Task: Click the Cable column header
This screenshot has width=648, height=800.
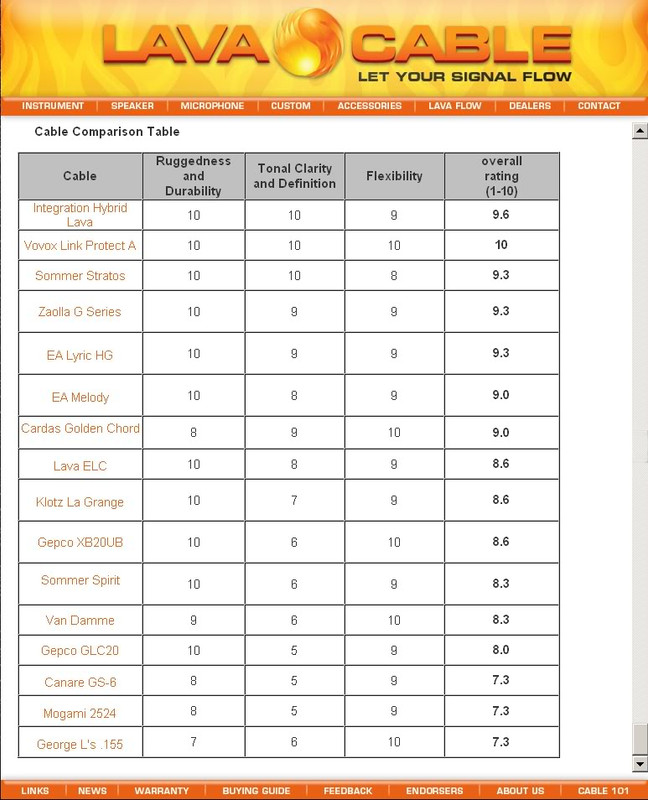Action: click(x=80, y=176)
